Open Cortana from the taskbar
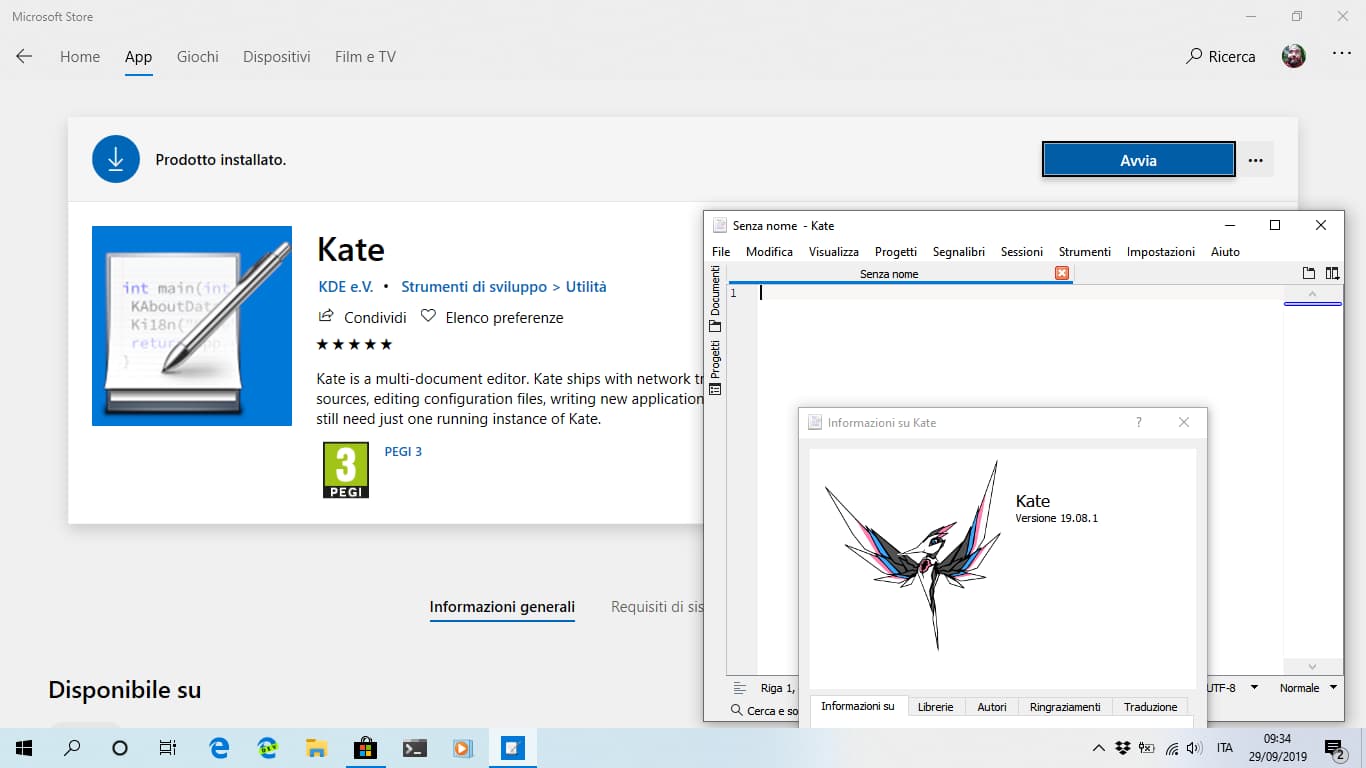 [x=120, y=748]
